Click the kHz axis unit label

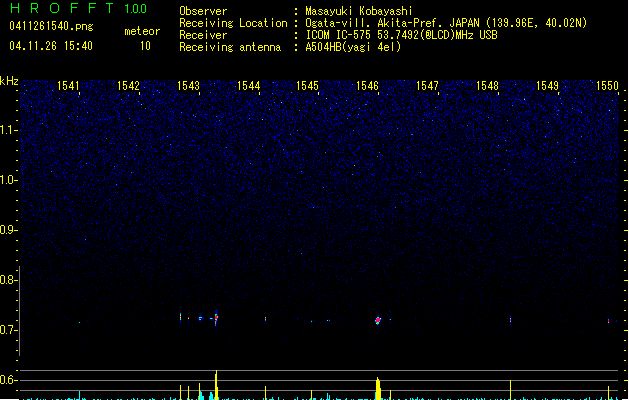tap(9, 81)
